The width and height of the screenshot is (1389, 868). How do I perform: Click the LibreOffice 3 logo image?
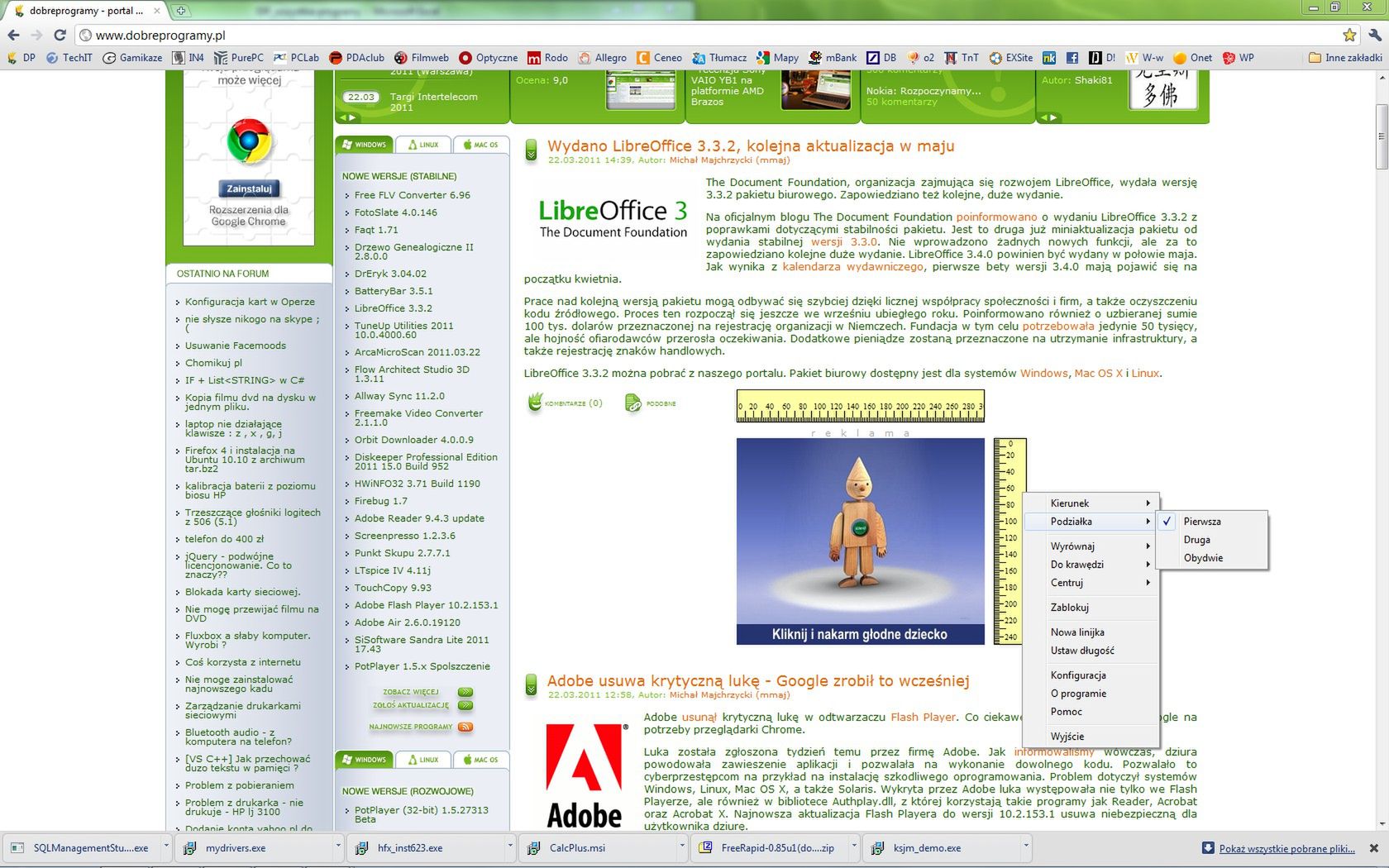click(x=613, y=218)
